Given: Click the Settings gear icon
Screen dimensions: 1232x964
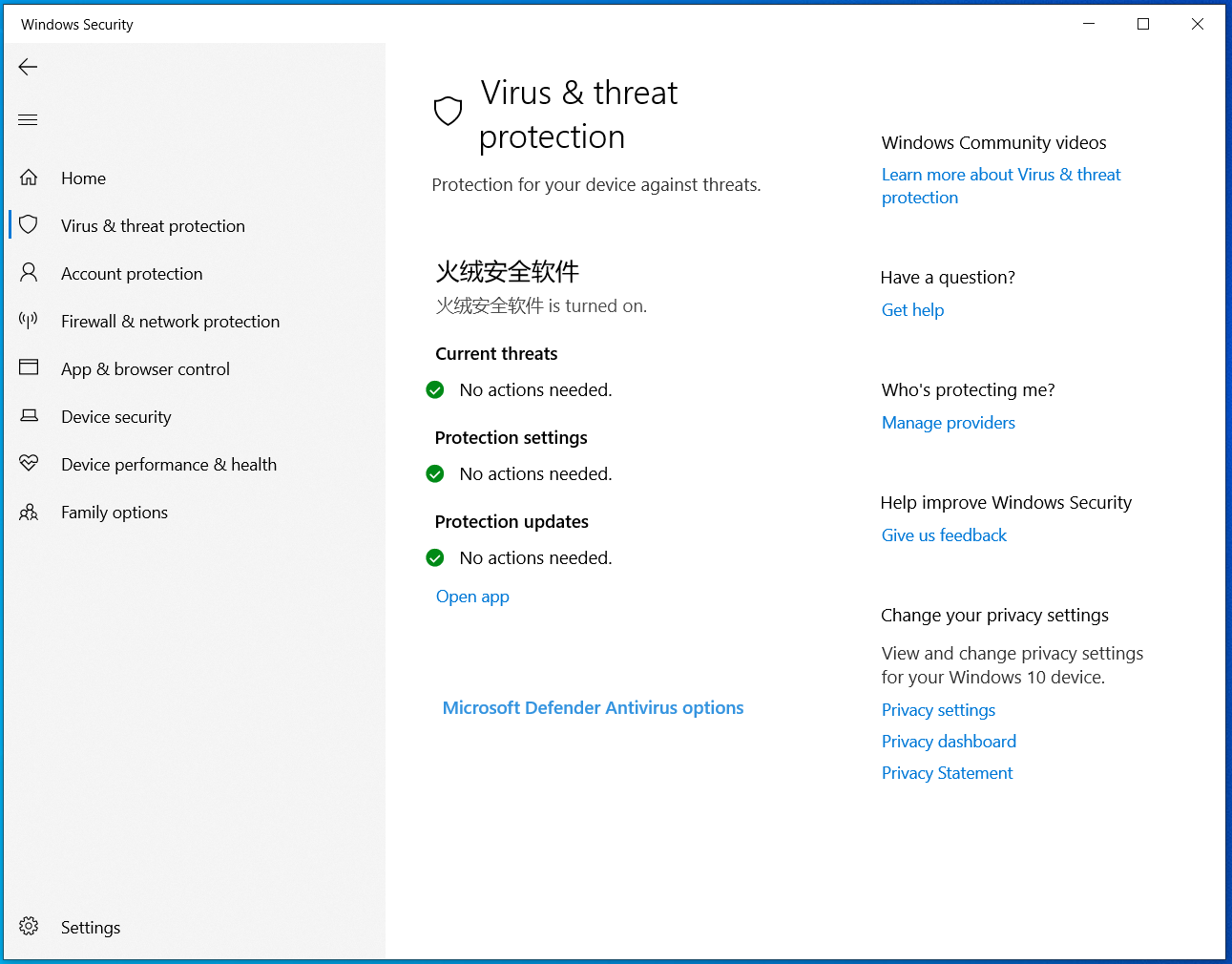Looking at the screenshot, I should [29, 926].
